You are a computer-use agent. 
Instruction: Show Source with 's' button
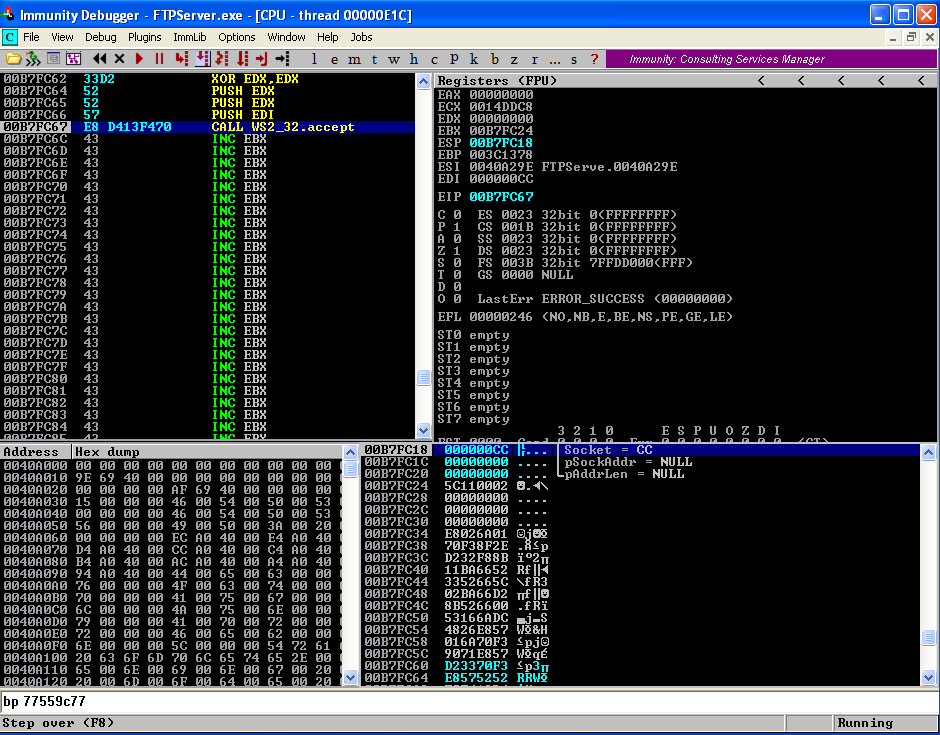click(574, 59)
